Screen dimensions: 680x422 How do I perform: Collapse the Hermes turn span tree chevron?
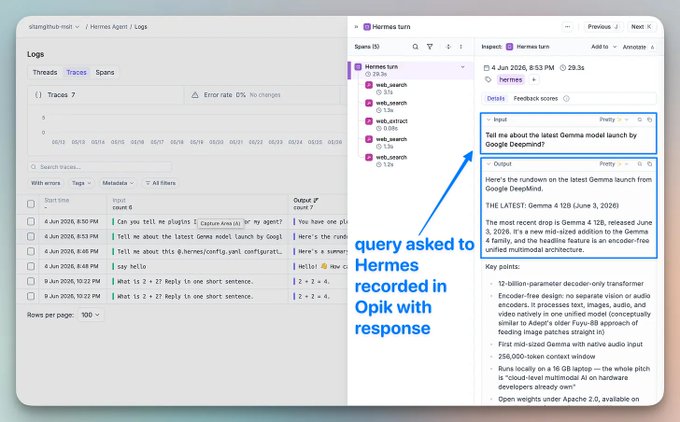click(x=463, y=67)
